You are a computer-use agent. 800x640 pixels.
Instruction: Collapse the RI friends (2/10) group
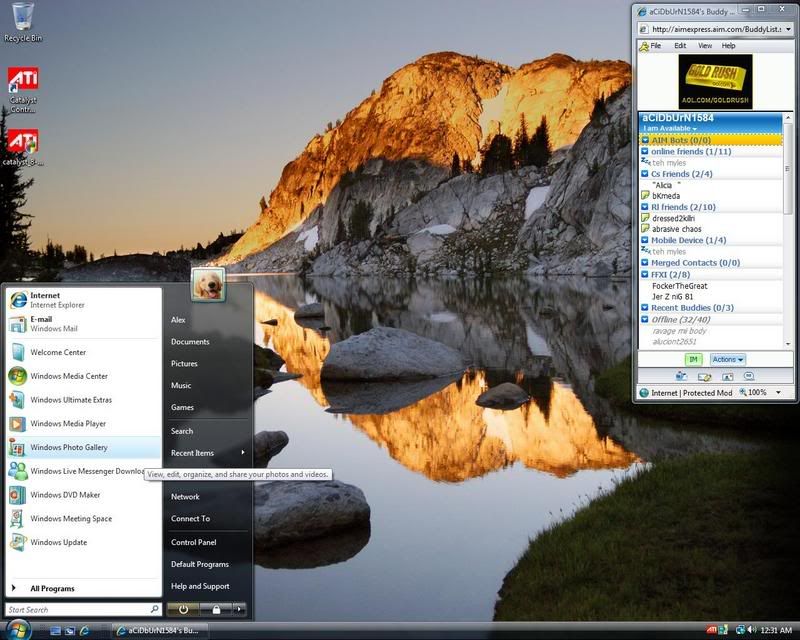[x=645, y=207]
